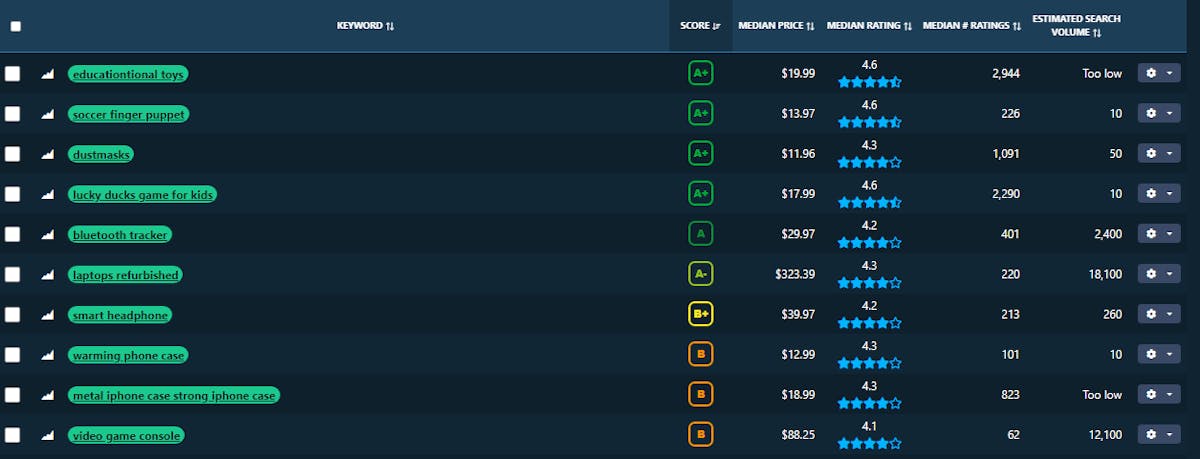This screenshot has height=459, width=1200.
Task: Open trend chart for warming phone case
Action: 47,355
